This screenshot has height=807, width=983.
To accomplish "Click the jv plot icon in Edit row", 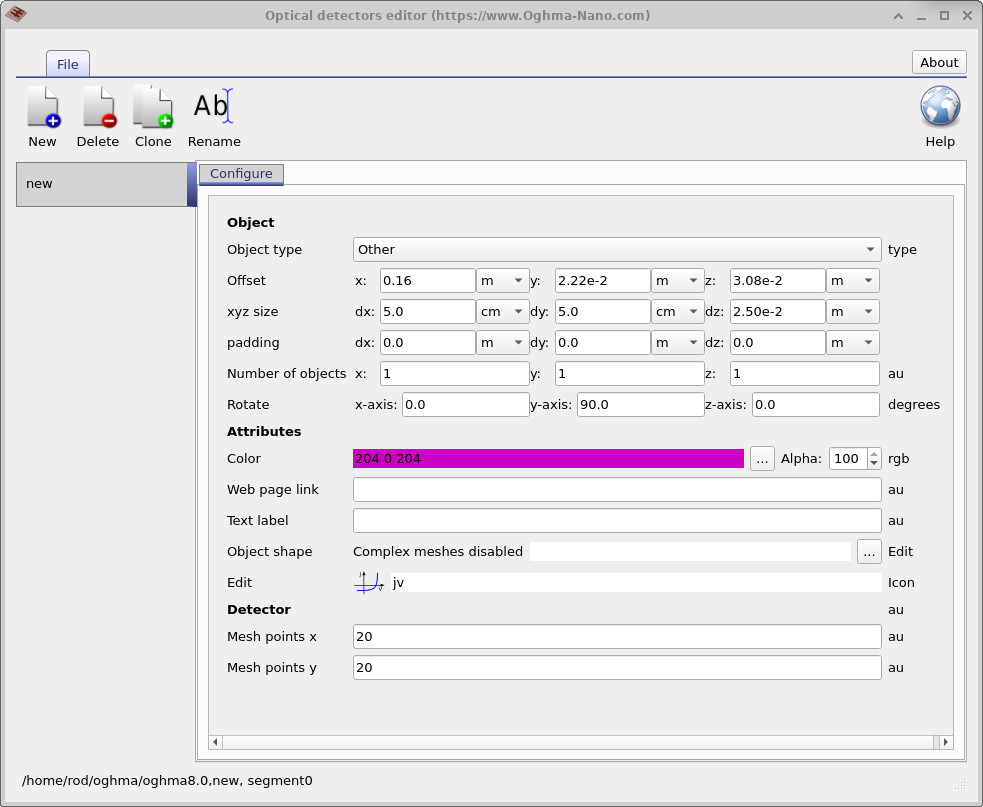I will coord(368,583).
